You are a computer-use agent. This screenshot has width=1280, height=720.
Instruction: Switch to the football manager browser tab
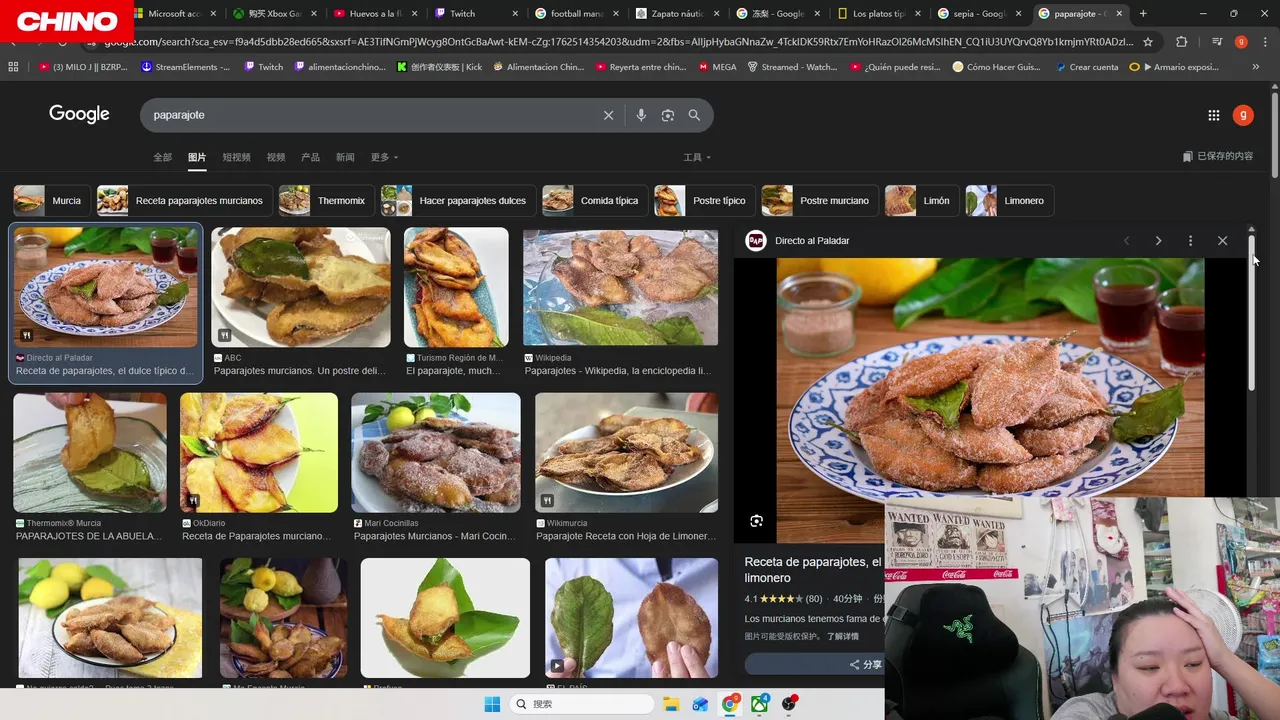[x=577, y=14]
